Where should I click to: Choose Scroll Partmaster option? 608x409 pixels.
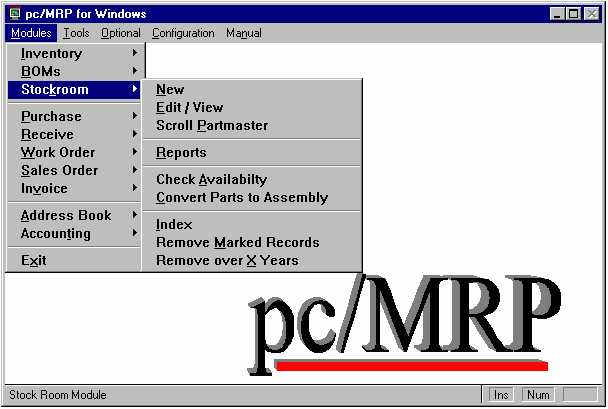[252, 126]
